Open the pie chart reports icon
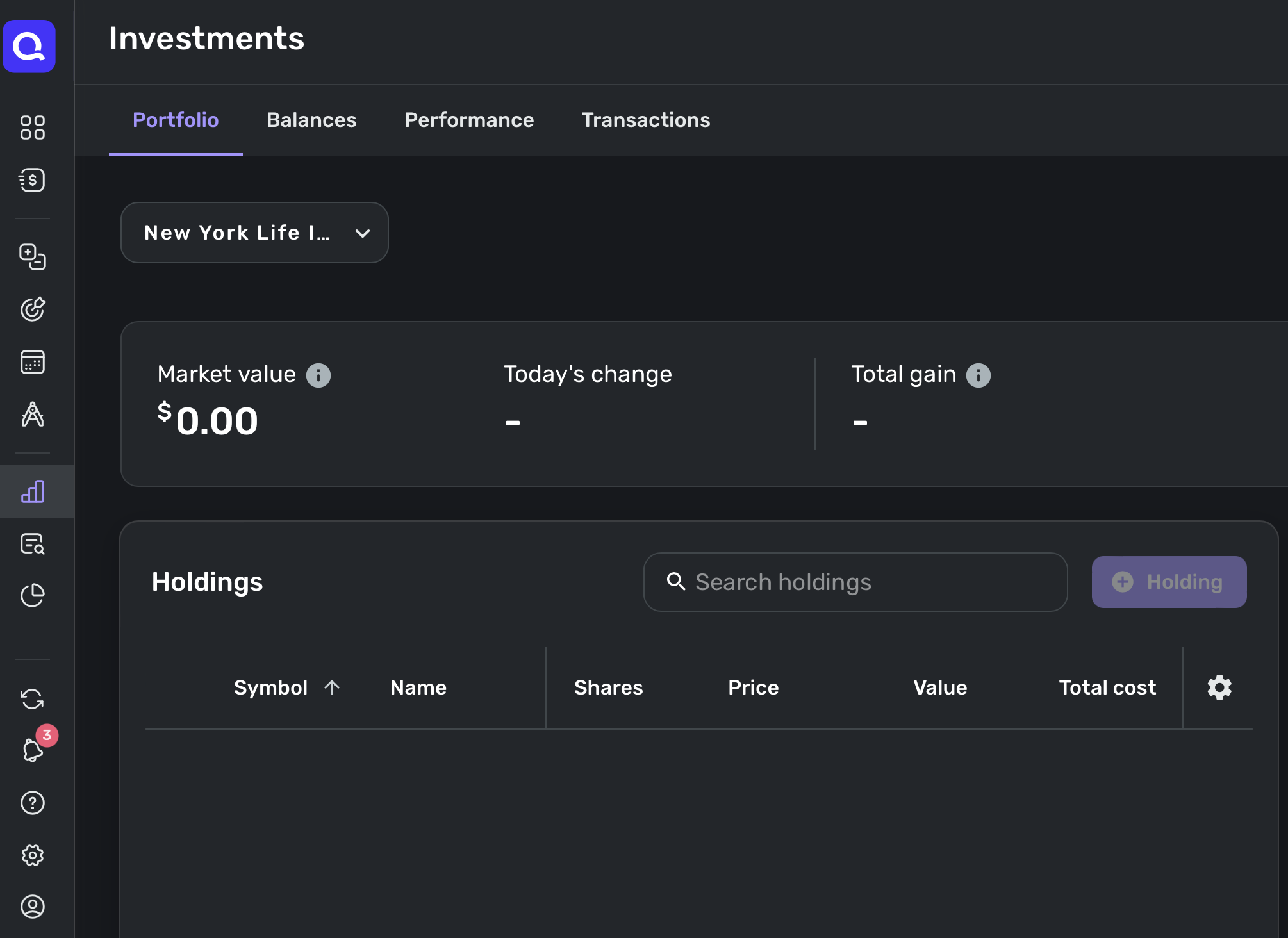Screen dimensions: 1288x938 [x=32, y=595]
